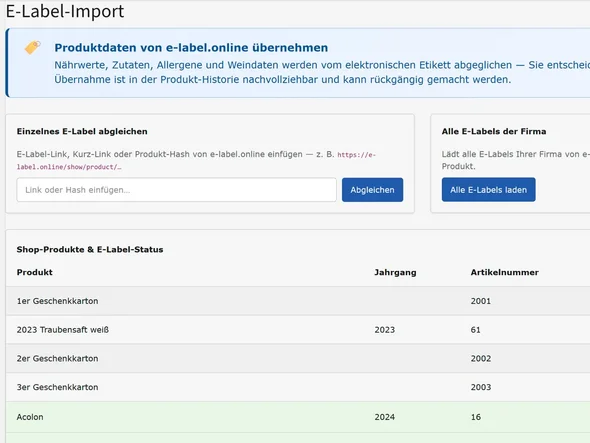Focus the Link oder Hash einfügen field
Image resolution: width=590 pixels, height=443 pixels.
tap(176, 190)
